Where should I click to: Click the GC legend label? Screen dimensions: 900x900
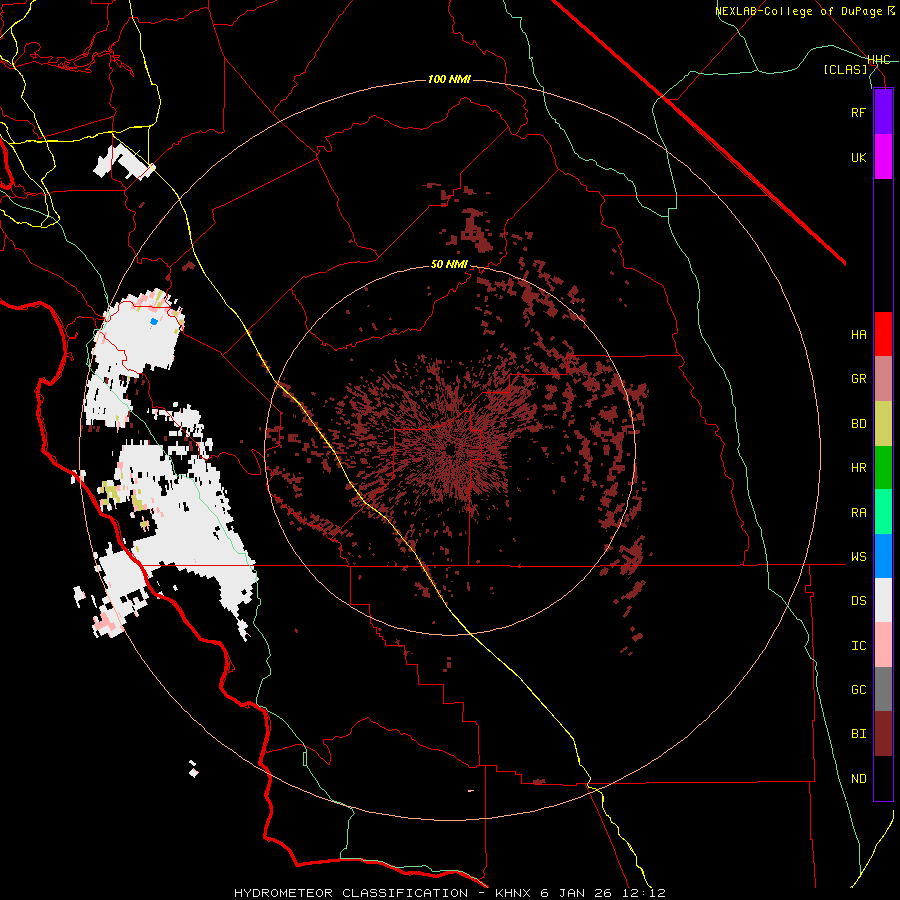858,690
